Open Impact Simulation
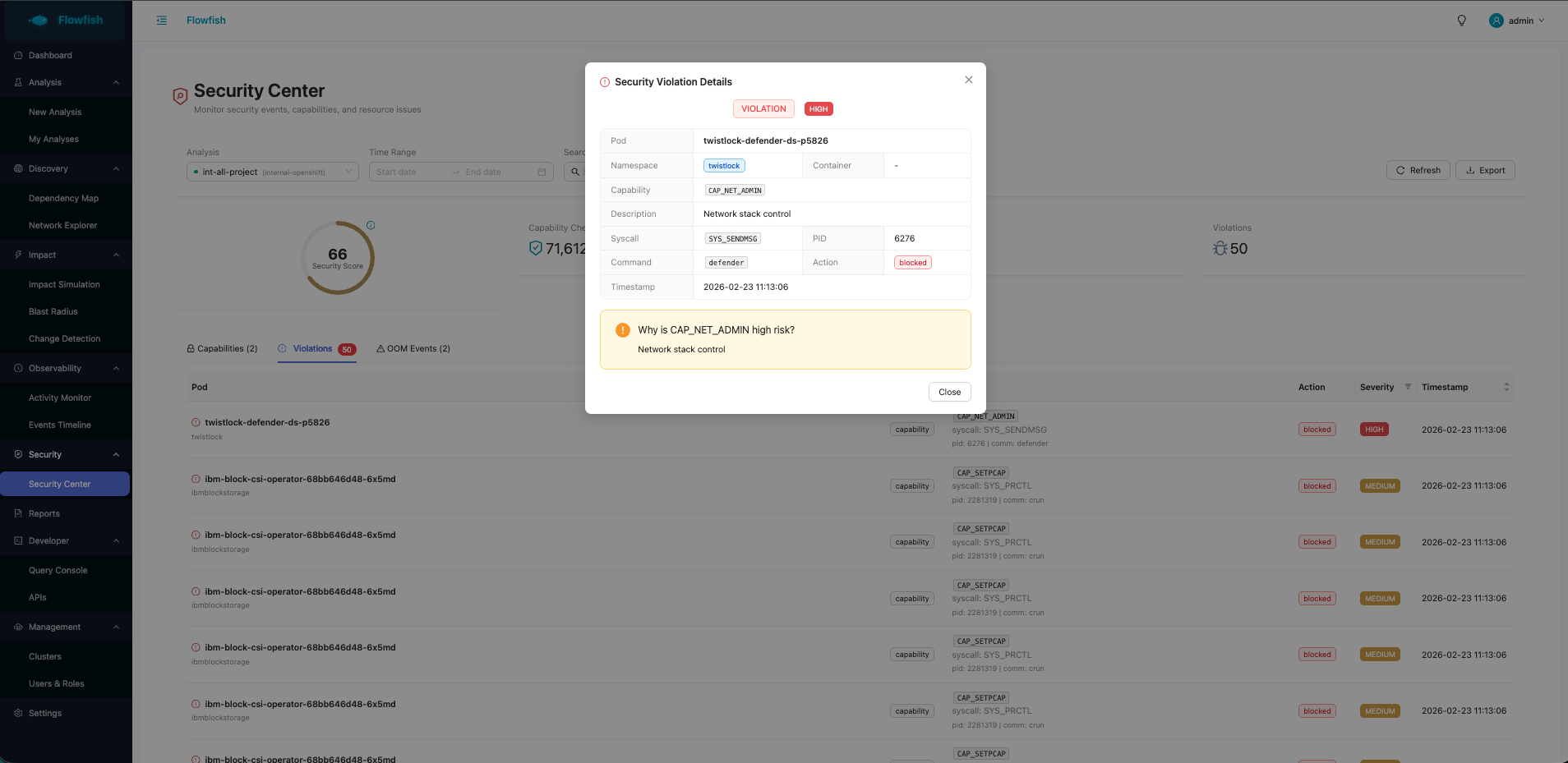Viewport: 1568px width, 763px height. coord(66,284)
